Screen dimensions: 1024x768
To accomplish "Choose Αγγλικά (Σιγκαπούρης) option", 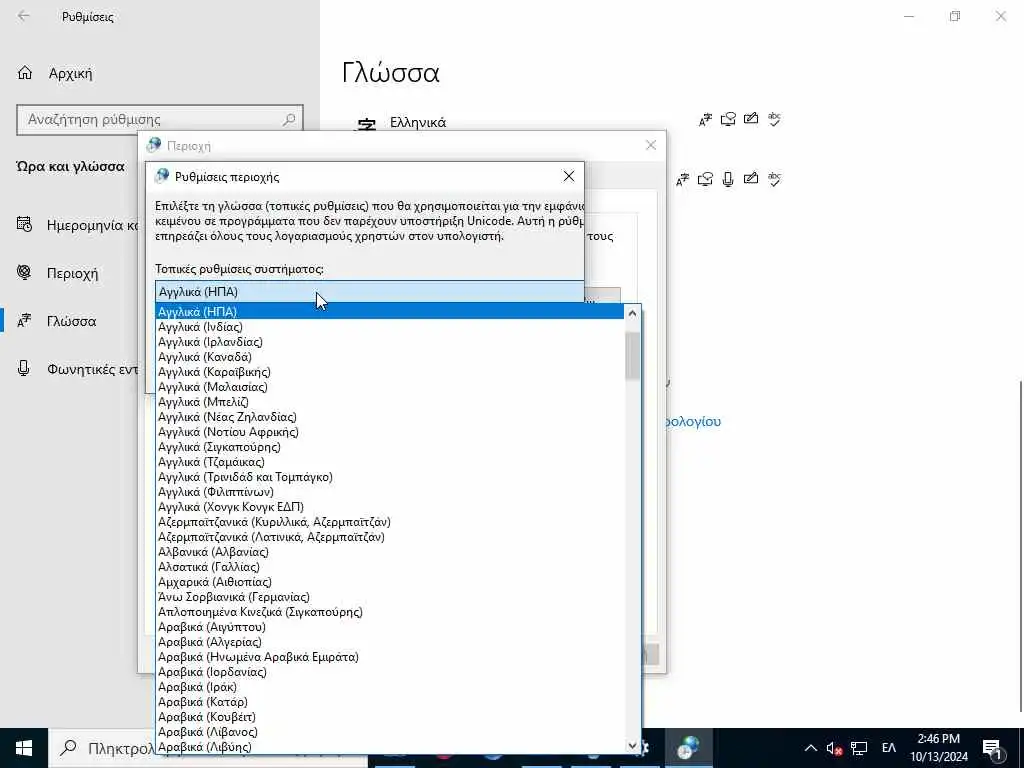I will (x=390, y=447).
